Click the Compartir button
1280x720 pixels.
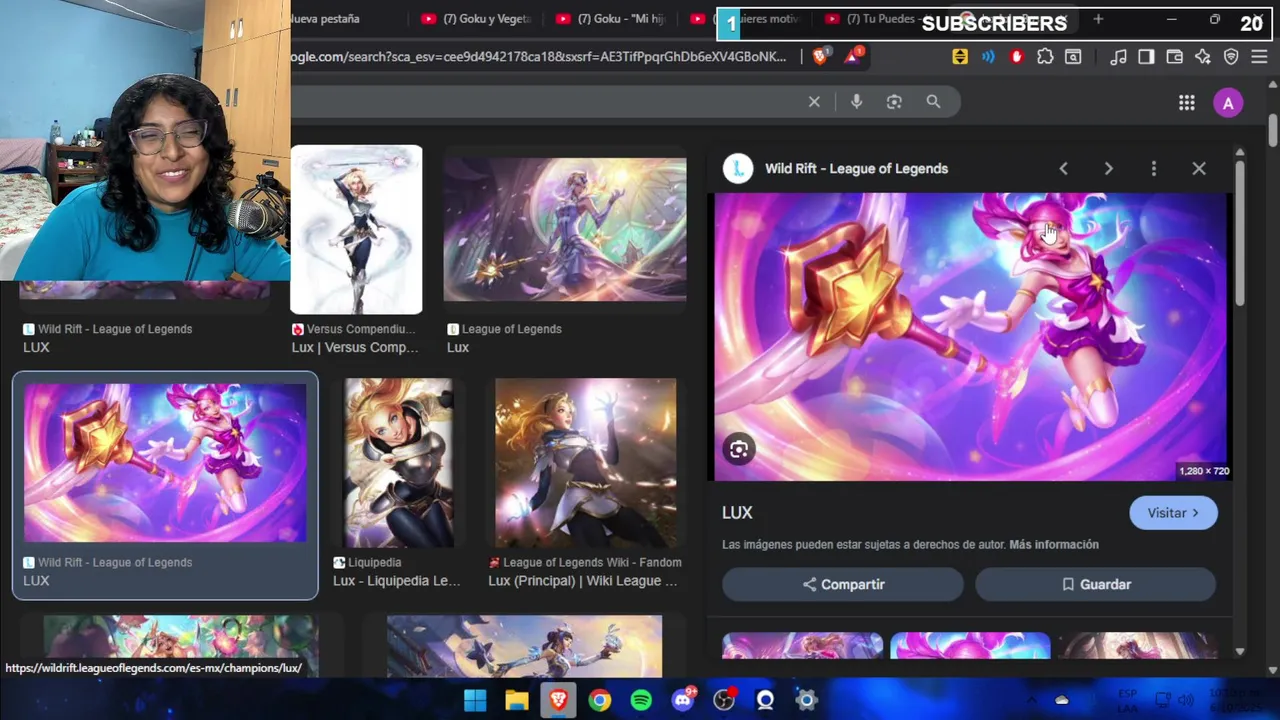pyautogui.click(x=843, y=584)
